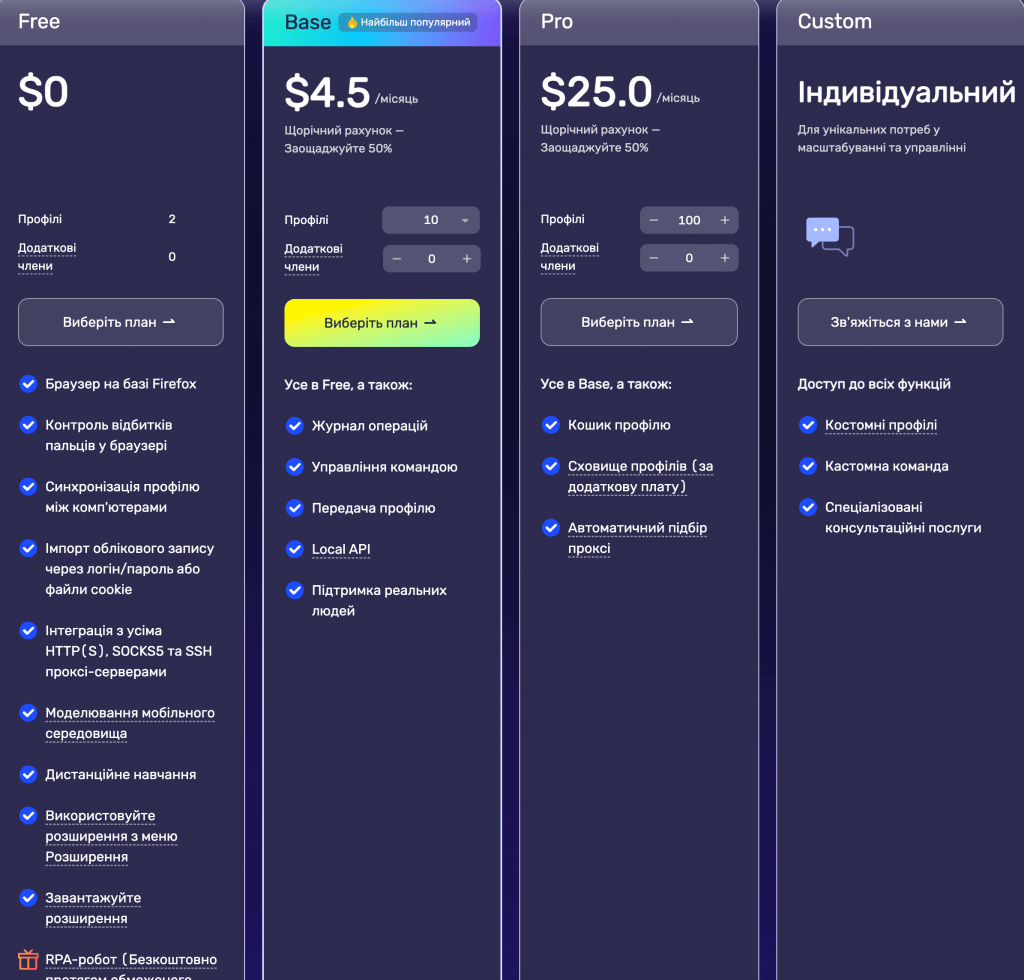This screenshot has height=980, width=1024.
Task: Click the Зв'яжіться з нами button
Action: point(900,322)
